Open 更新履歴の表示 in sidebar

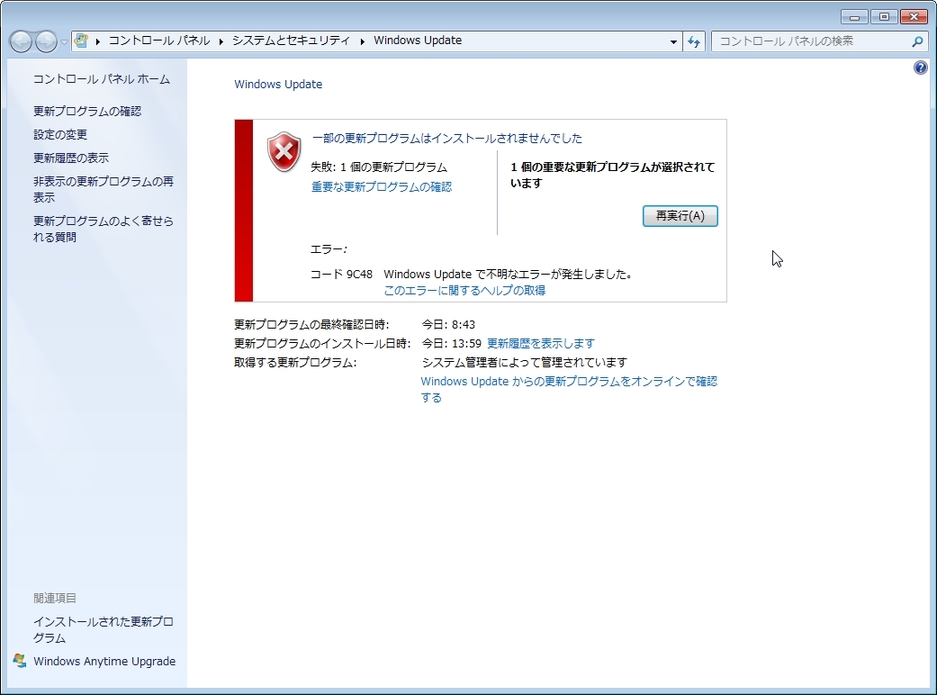point(71,158)
